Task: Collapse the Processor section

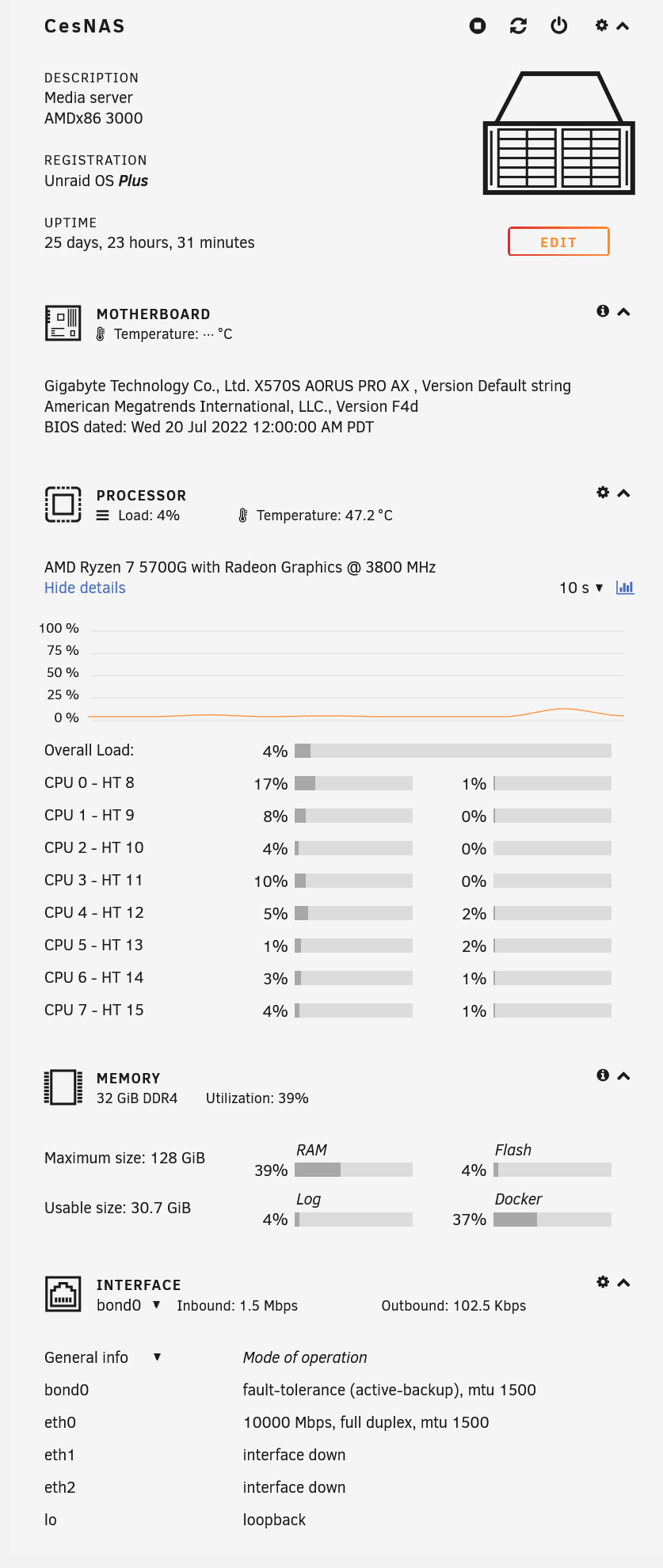Action: point(624,493)
